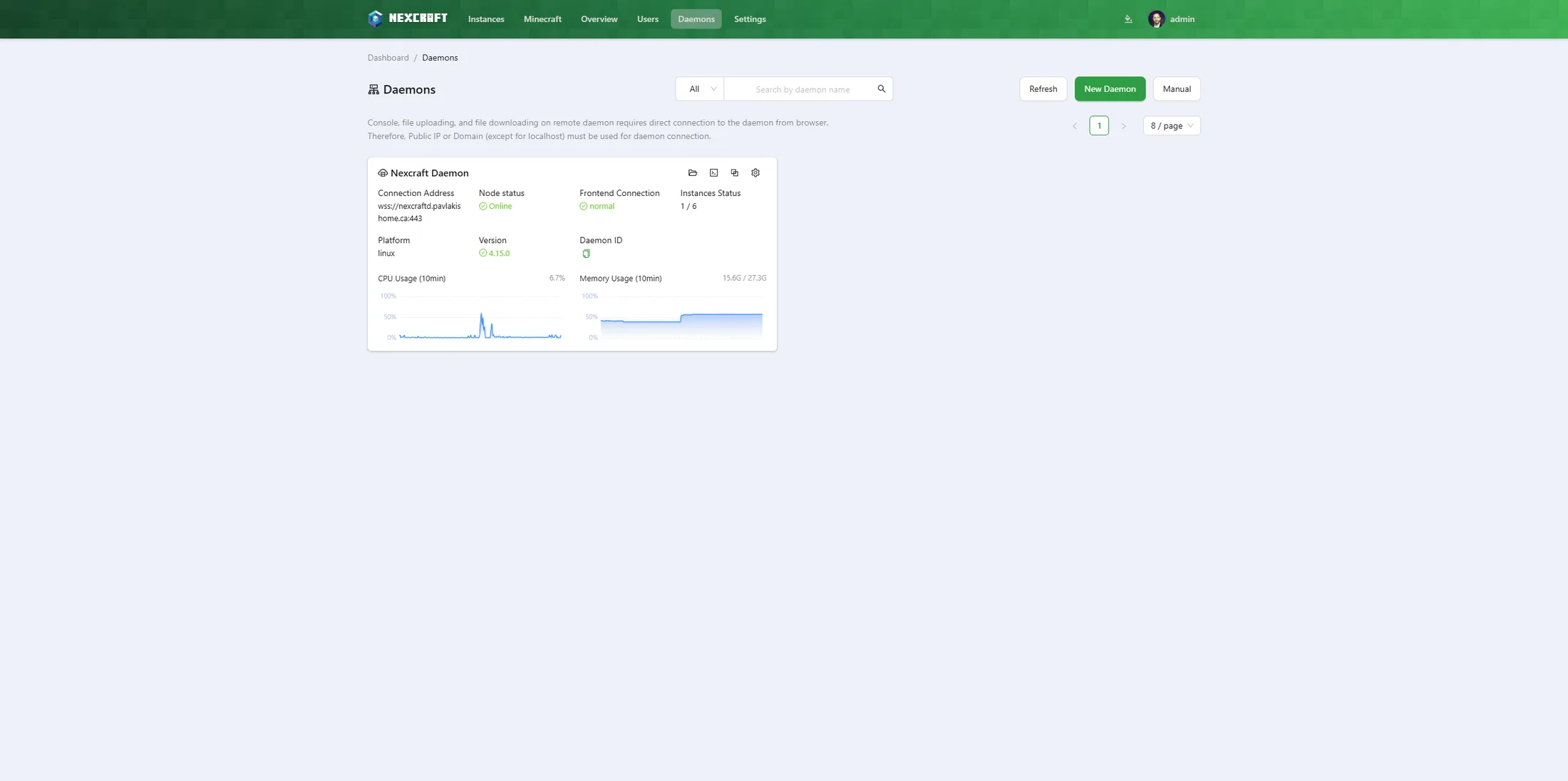Click the New Daemon button
This screenshot has width=1568, height=781.
(1110, 89)
